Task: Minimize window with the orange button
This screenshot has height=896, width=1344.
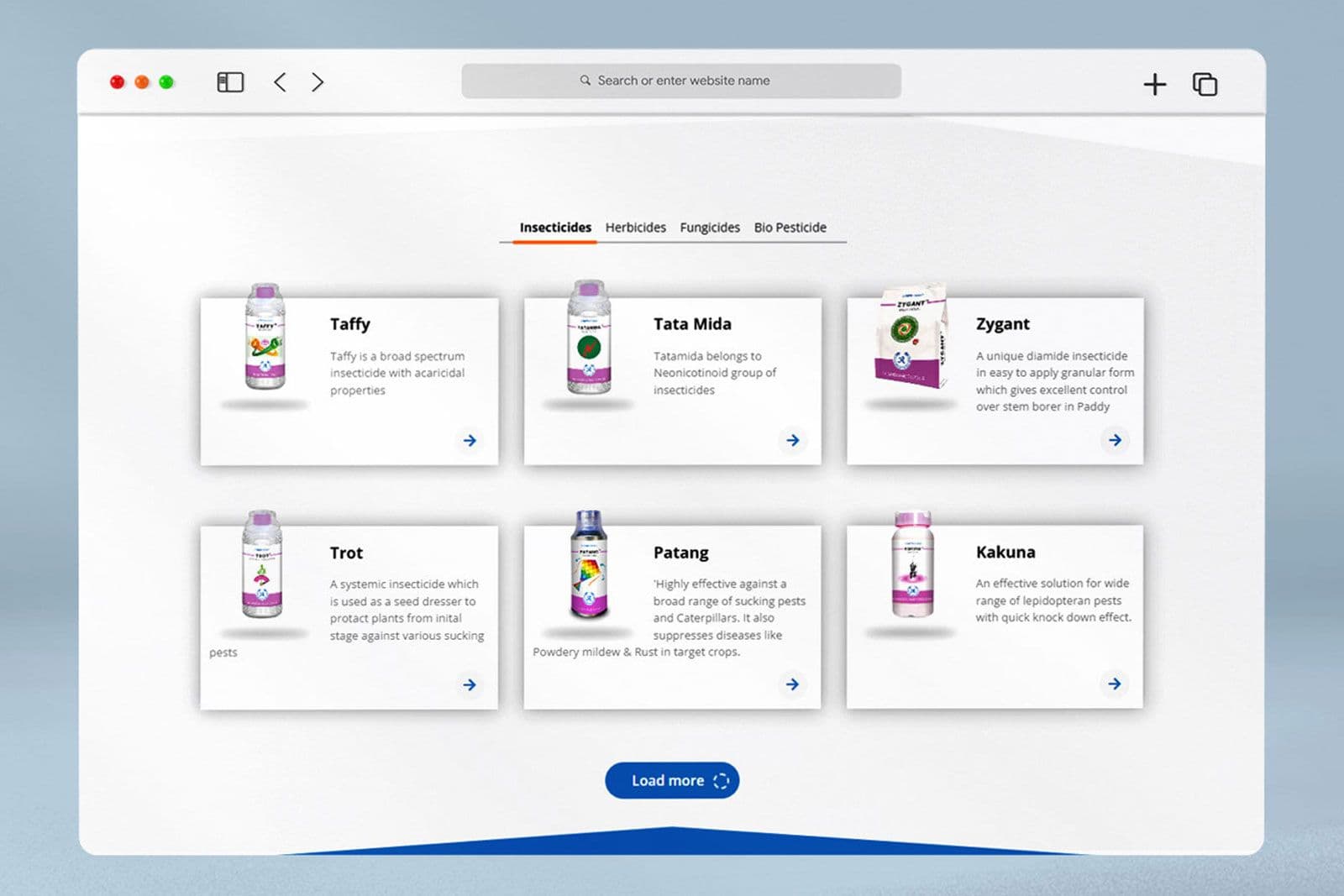Action: click(x=142, y=81)
